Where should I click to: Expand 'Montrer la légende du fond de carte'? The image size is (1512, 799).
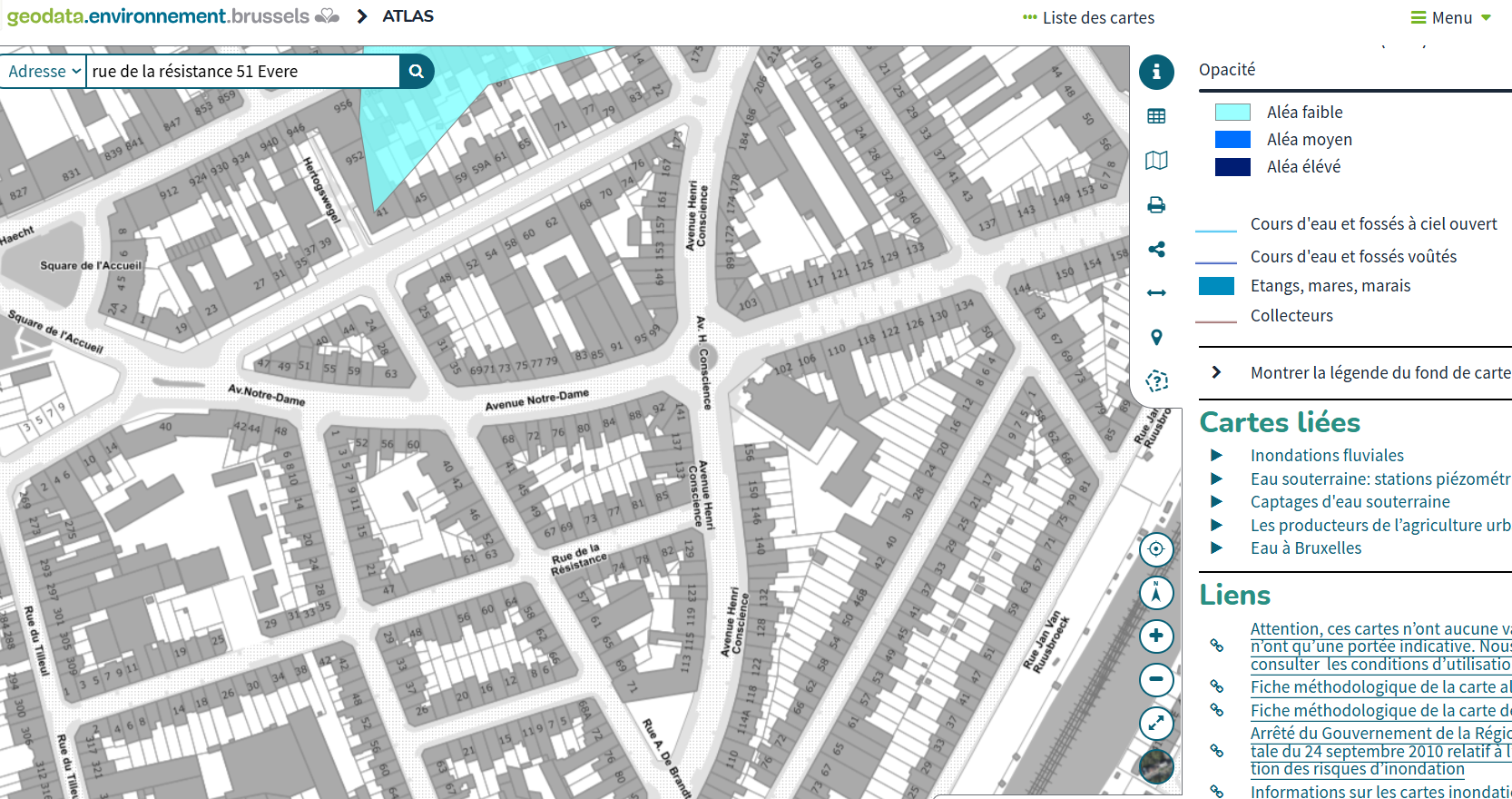[1217, 372]
